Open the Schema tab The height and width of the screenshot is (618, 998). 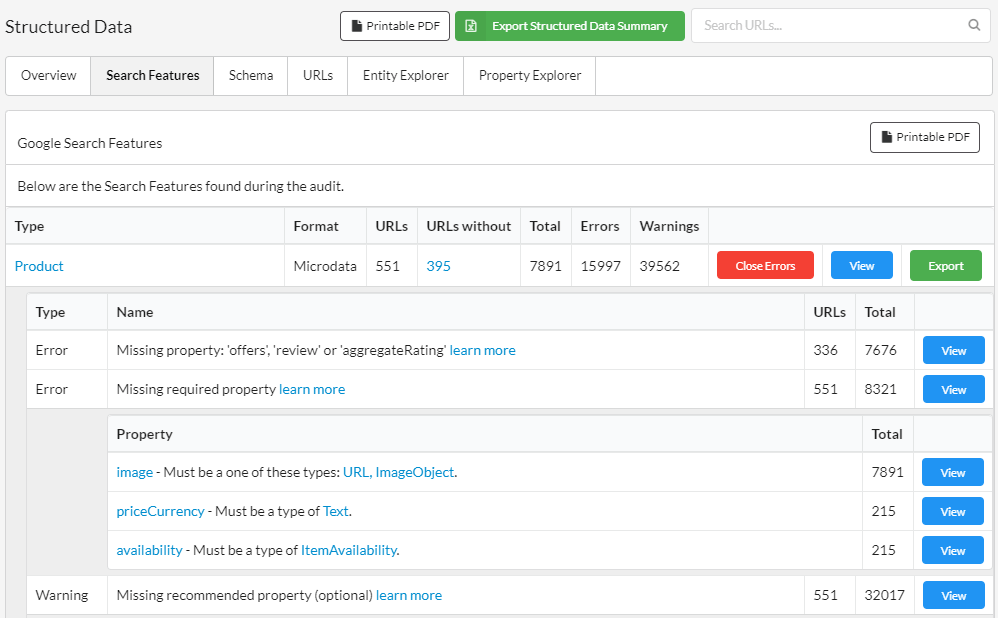(250, 75)
